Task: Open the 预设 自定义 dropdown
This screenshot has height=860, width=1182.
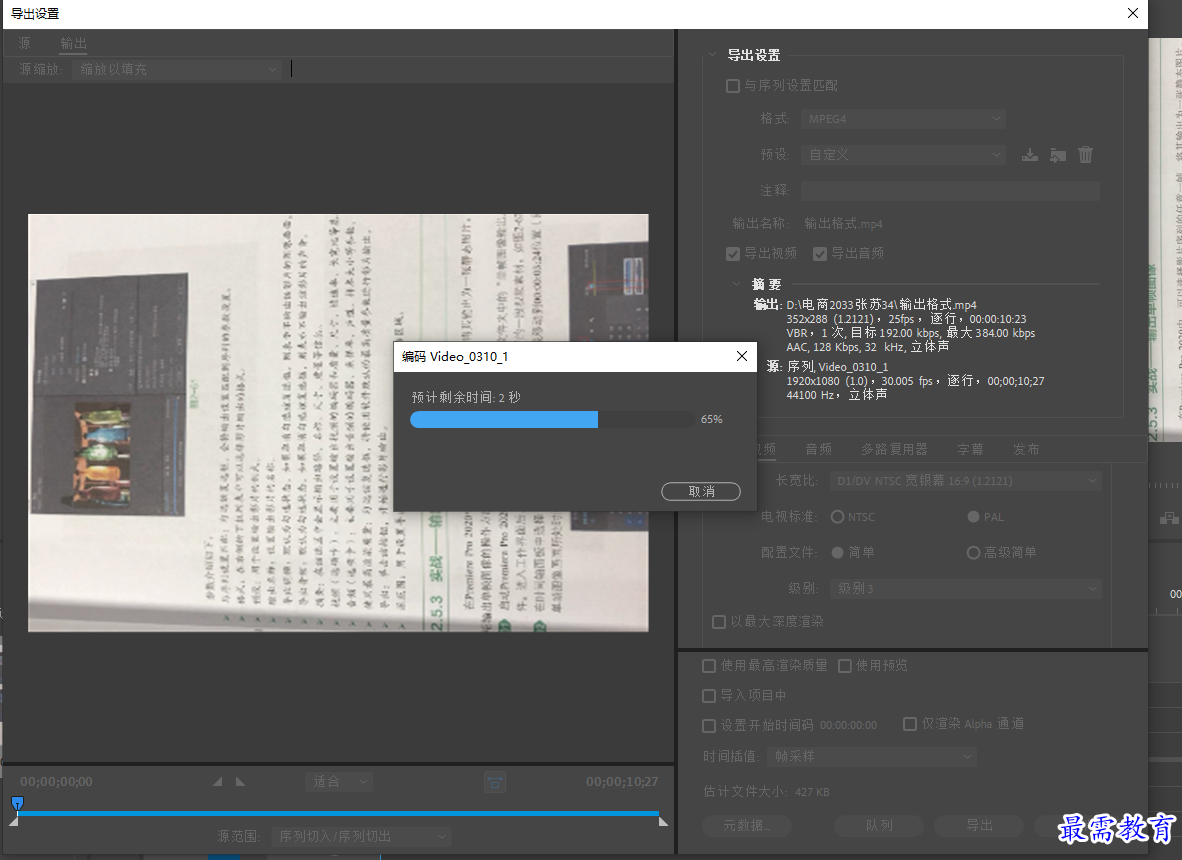Action: click(903, 155)
